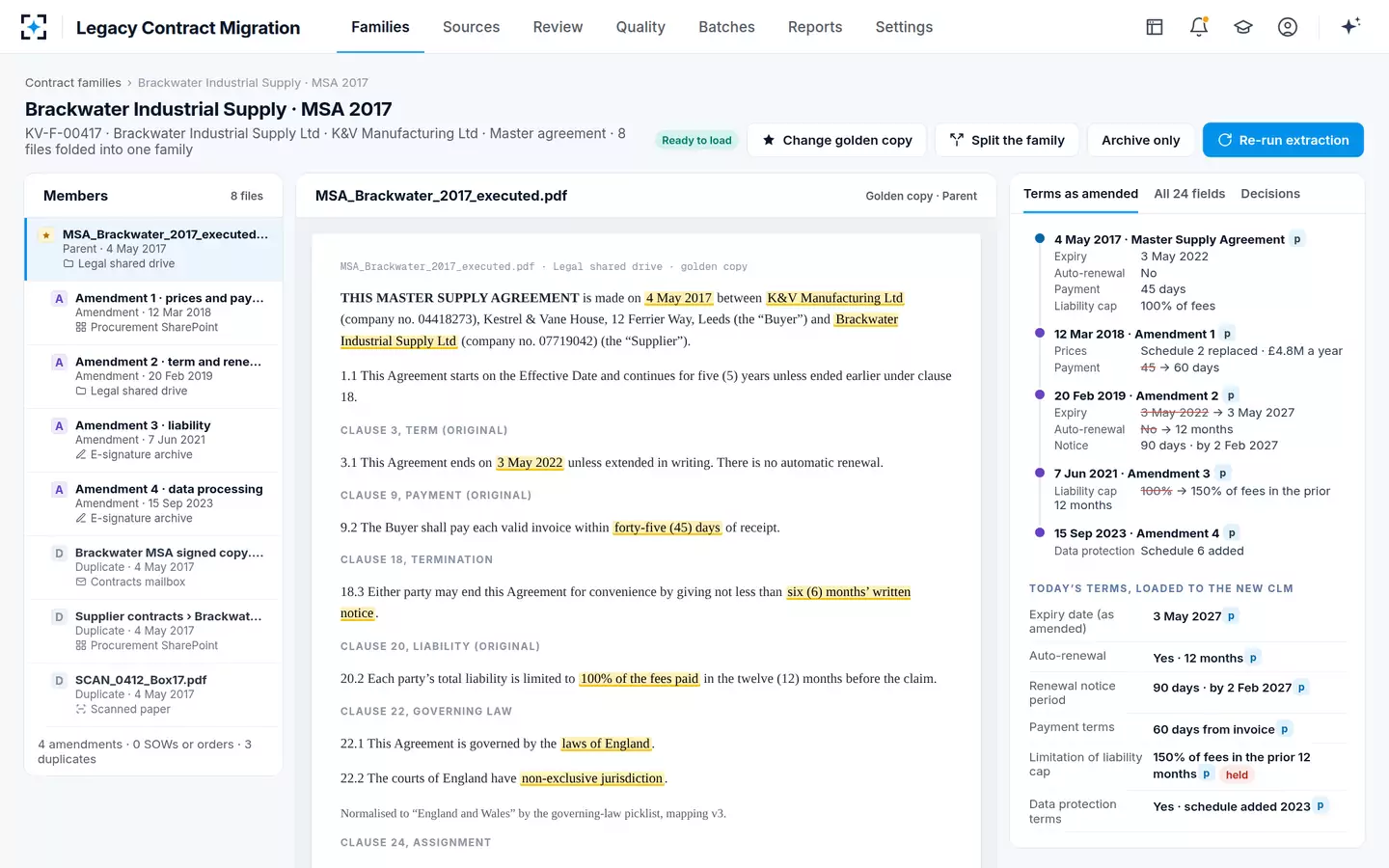Click the golden star icon beside MSA_Brackwater_2017_executed
Screen dimensions: 1389x868
point(46,234)
